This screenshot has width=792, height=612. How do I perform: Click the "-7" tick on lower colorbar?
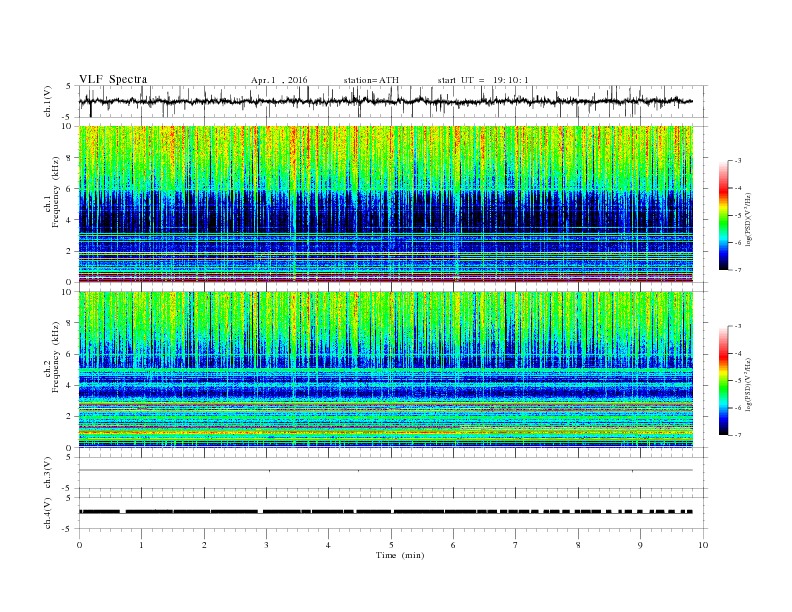[738, 435]
